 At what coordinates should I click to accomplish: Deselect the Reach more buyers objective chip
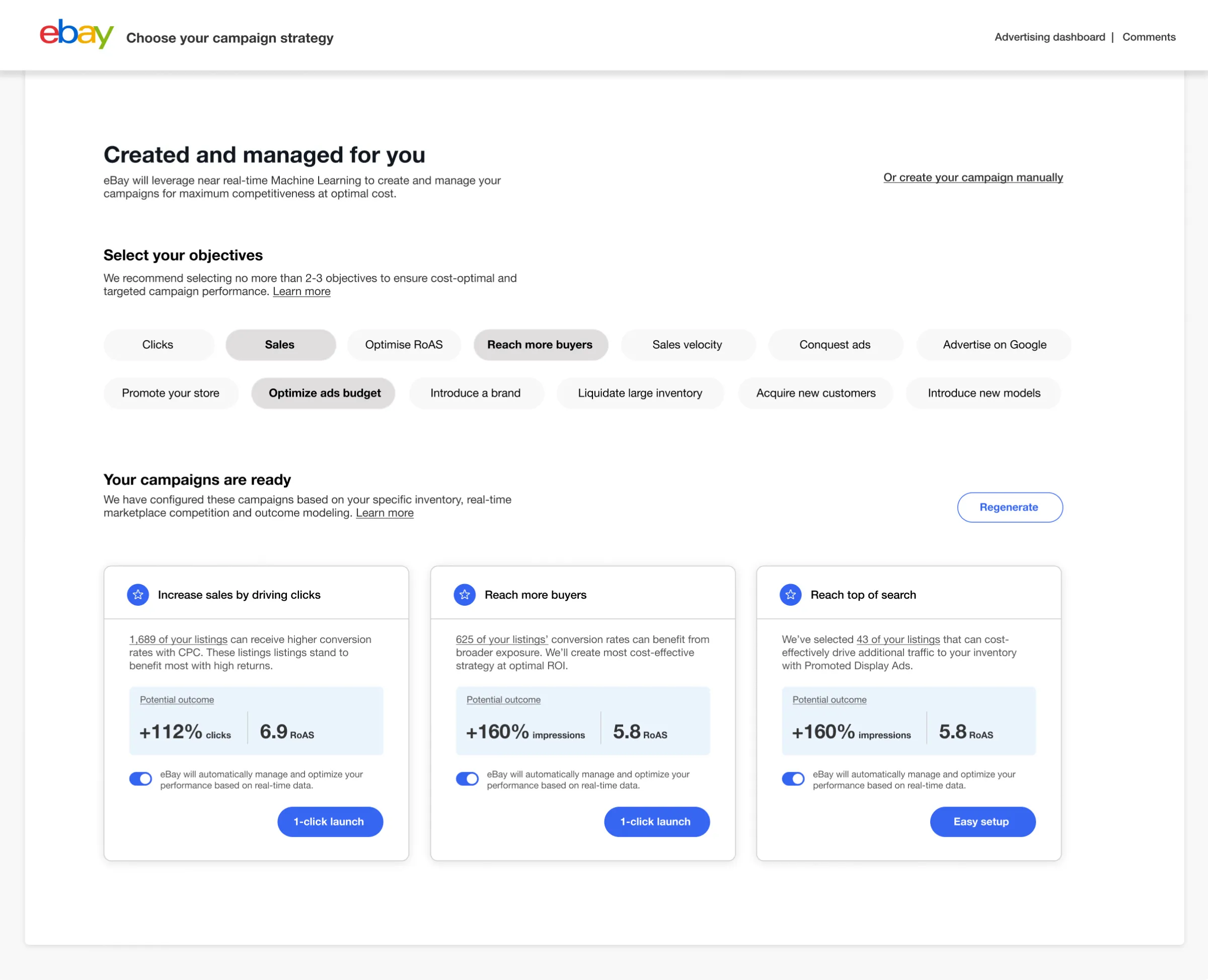click(541, 345)
